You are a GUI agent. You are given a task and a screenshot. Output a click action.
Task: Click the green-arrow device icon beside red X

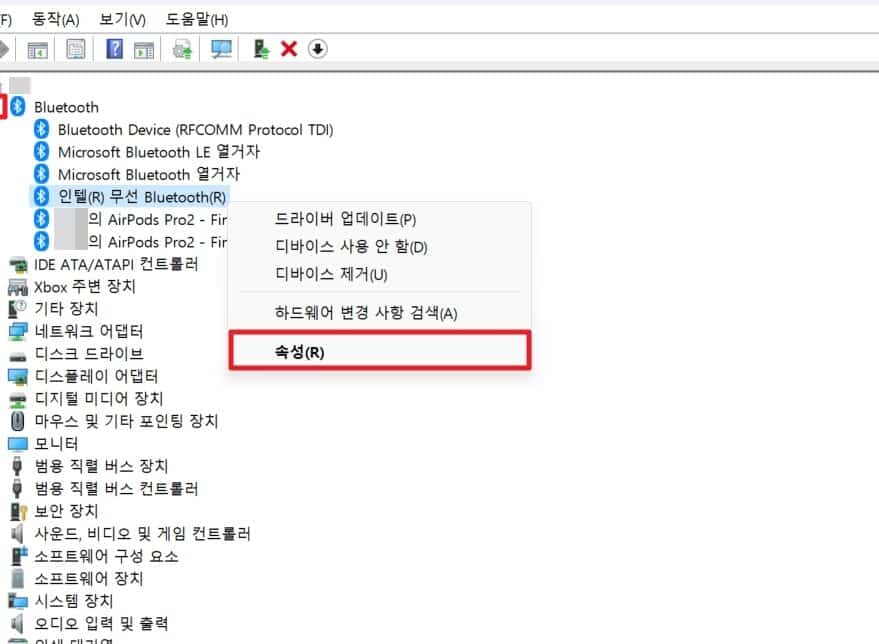click(262, 49)
